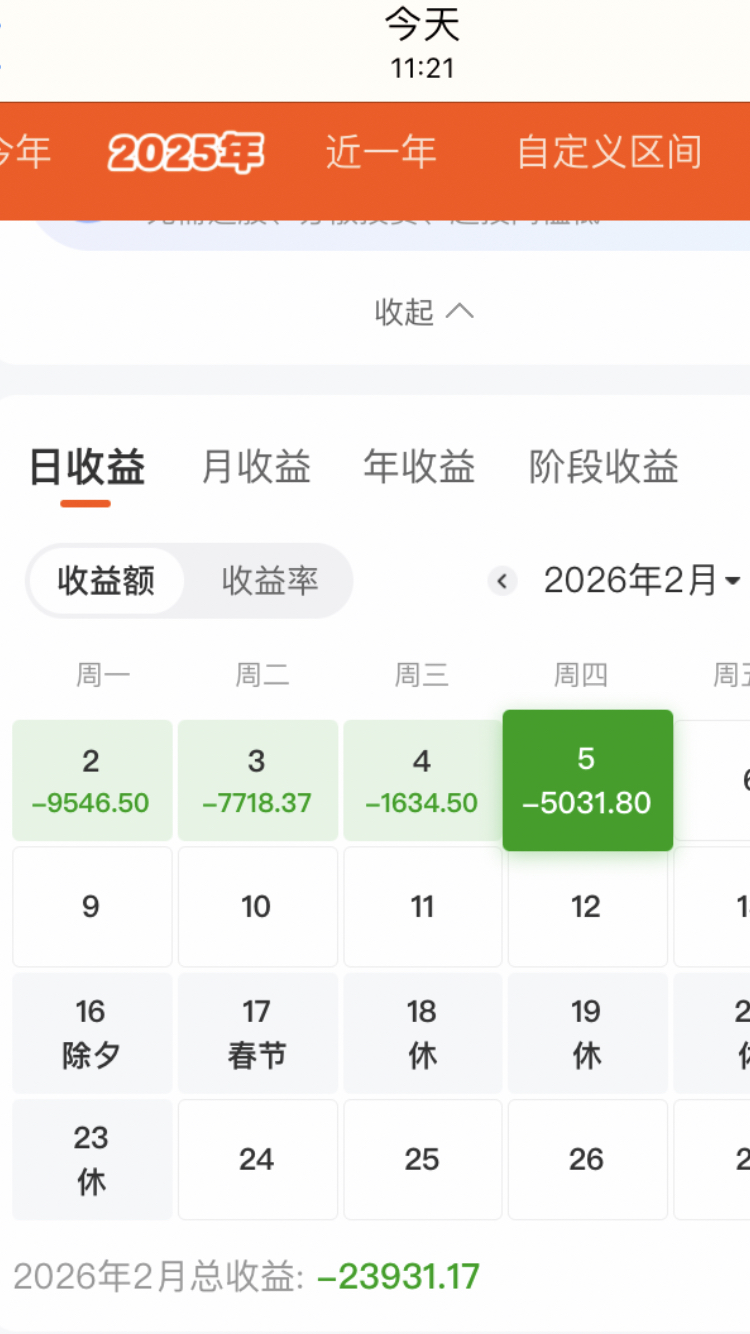Switch to 阶段收益 tab
The width and height of the screenshot is (750, 1334).
click(x=604, y=467)
